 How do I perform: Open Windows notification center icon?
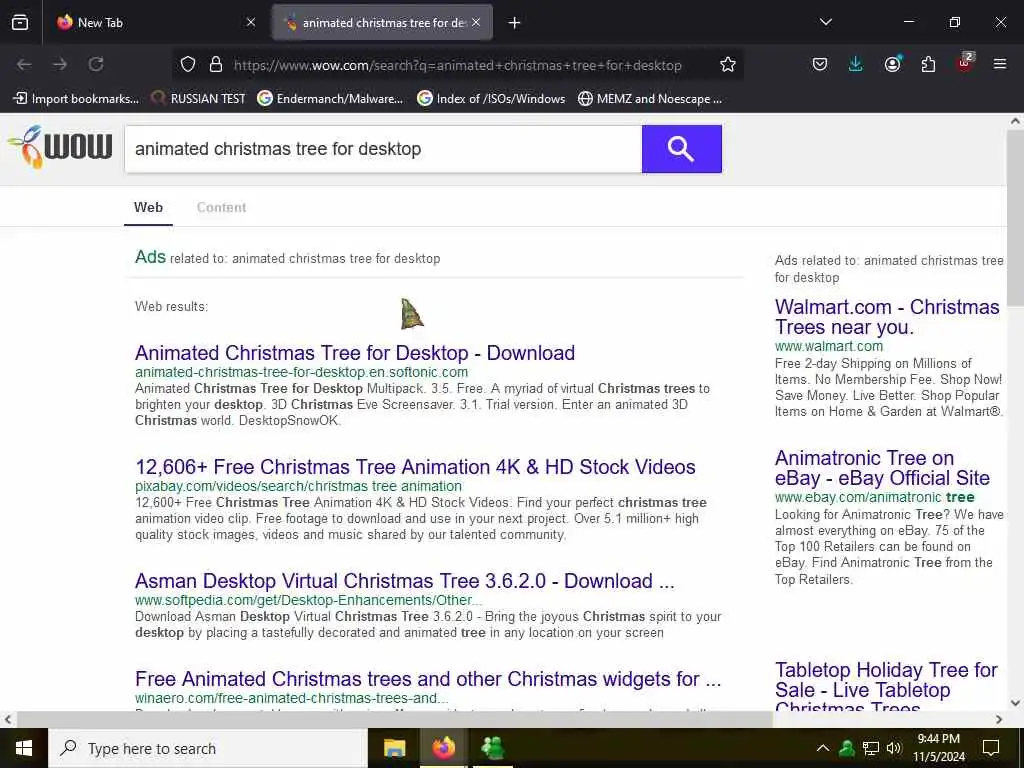pos(991,748)
